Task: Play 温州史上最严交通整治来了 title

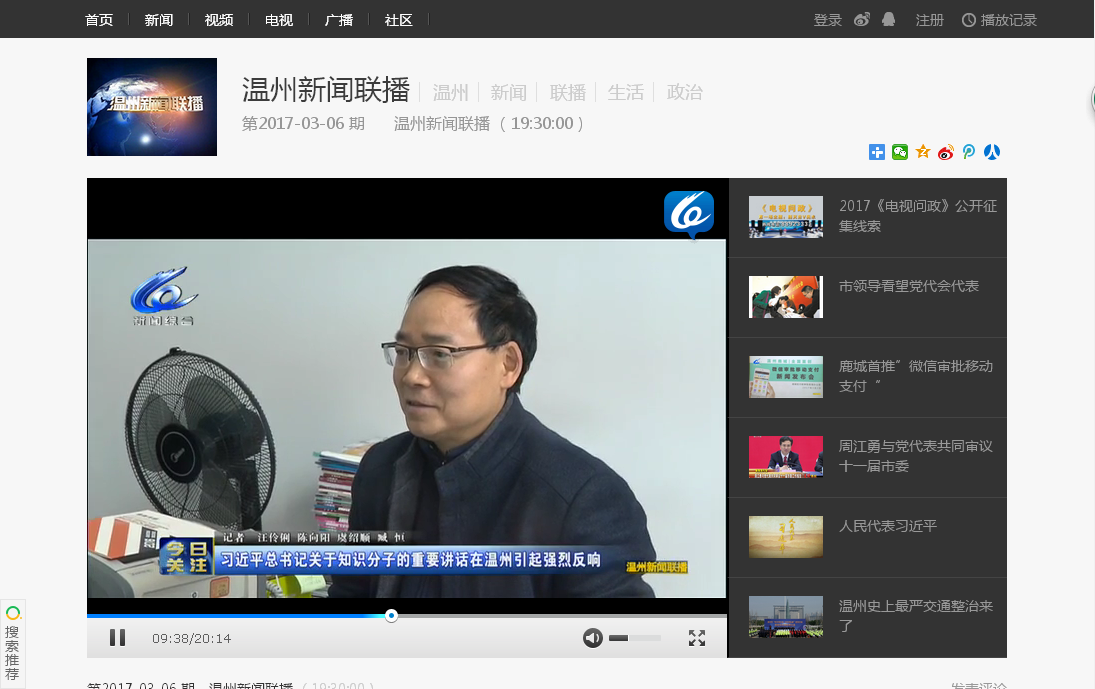Action: click(916, 616)
